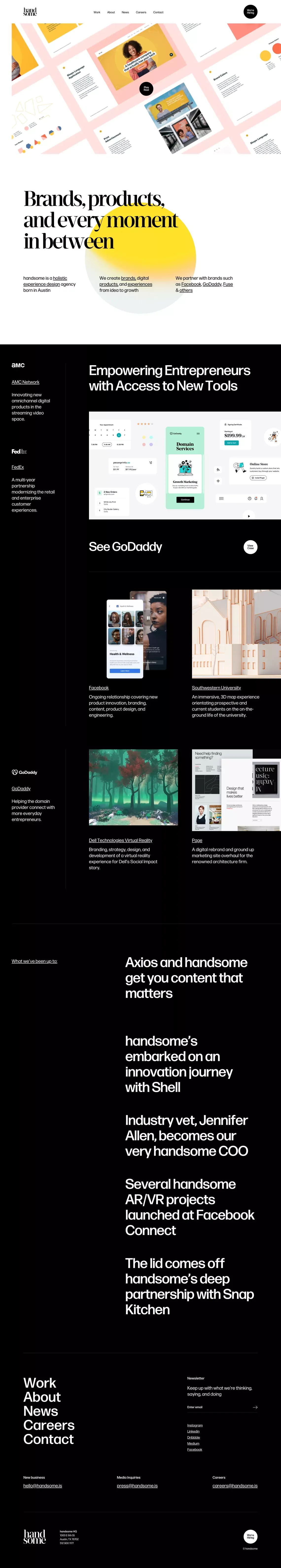Go to News in the header navigation
281x1568 pixels.
(125, 12)
